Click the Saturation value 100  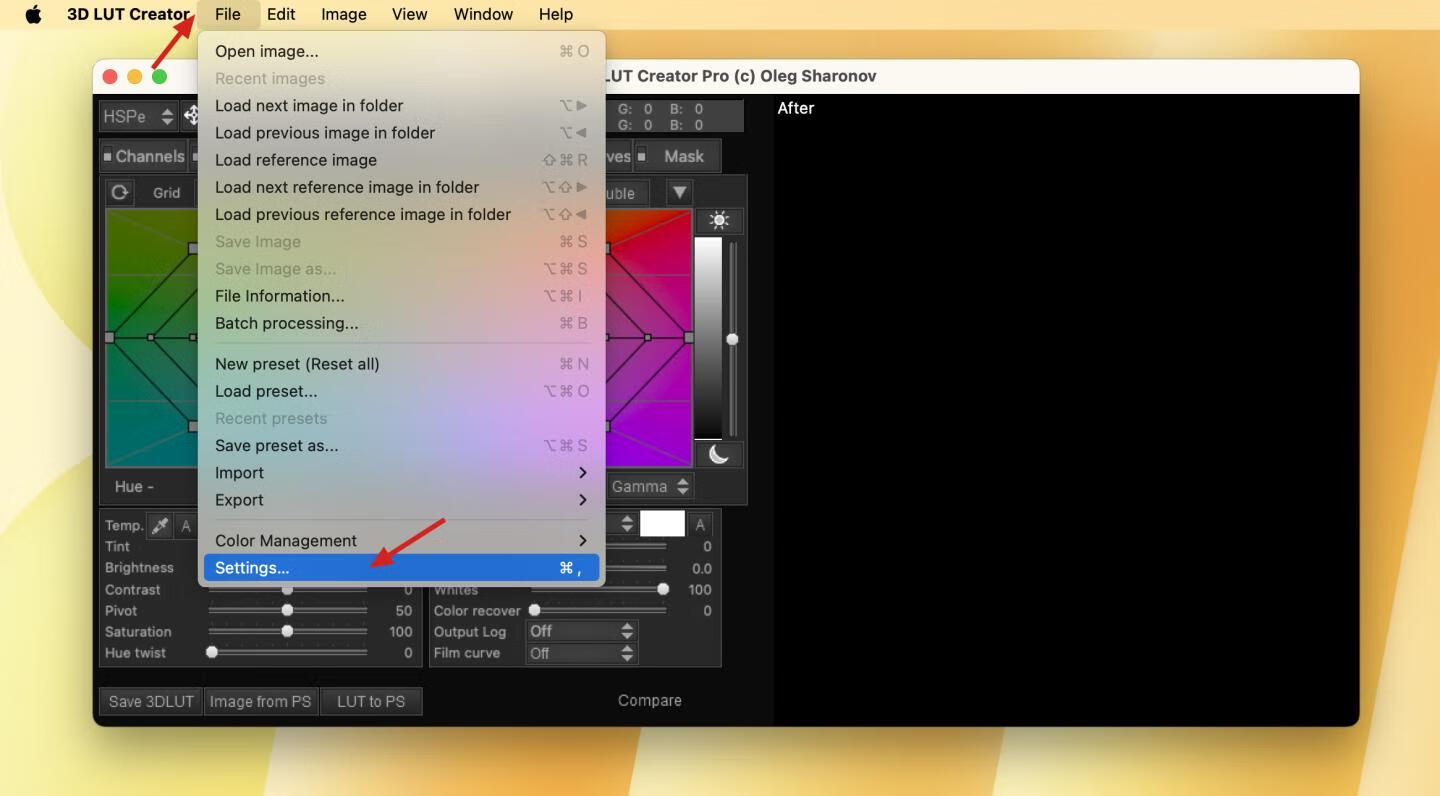click(401, 631)
